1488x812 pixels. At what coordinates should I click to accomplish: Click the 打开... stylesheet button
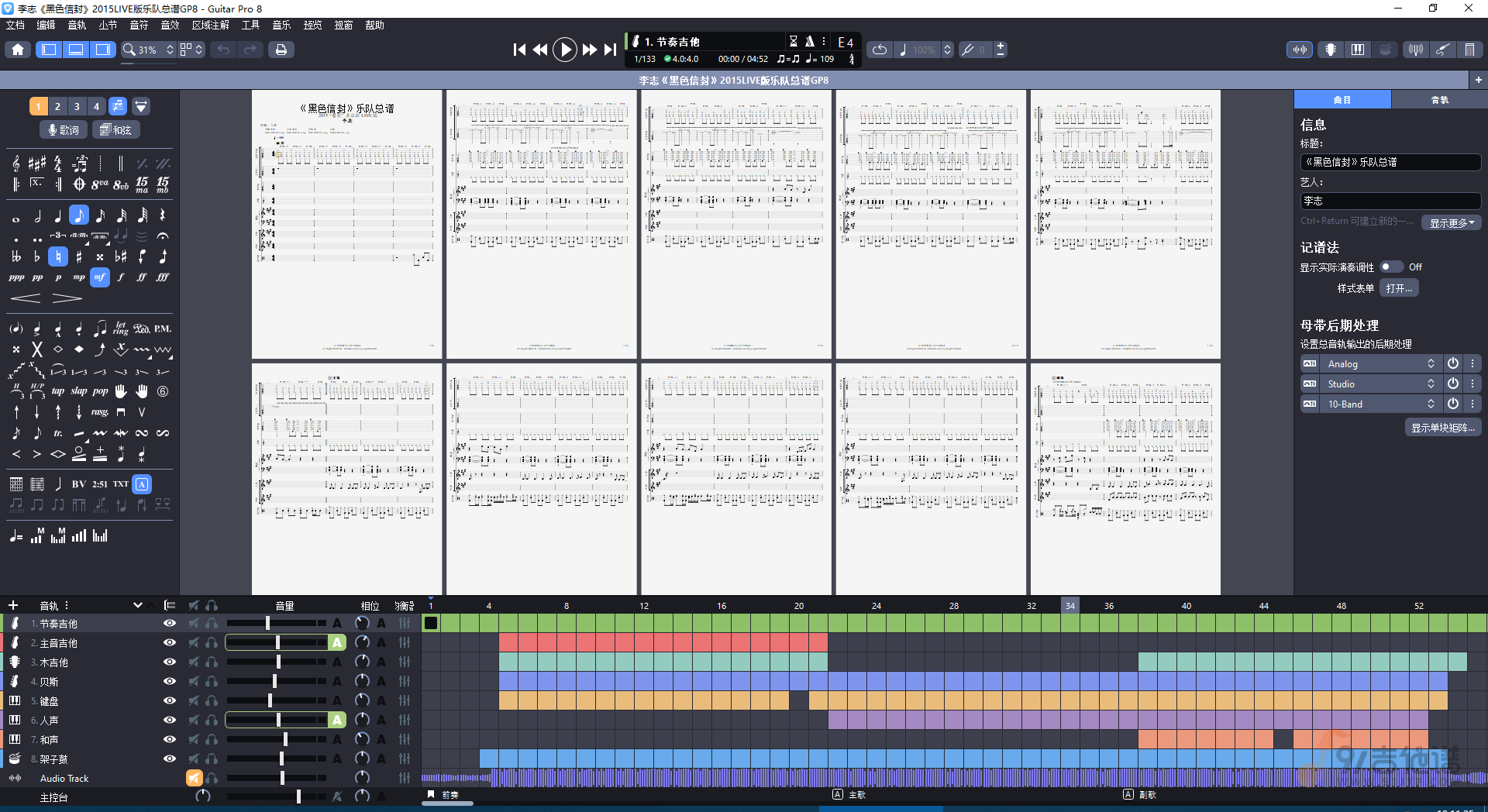pos(1399,288)
